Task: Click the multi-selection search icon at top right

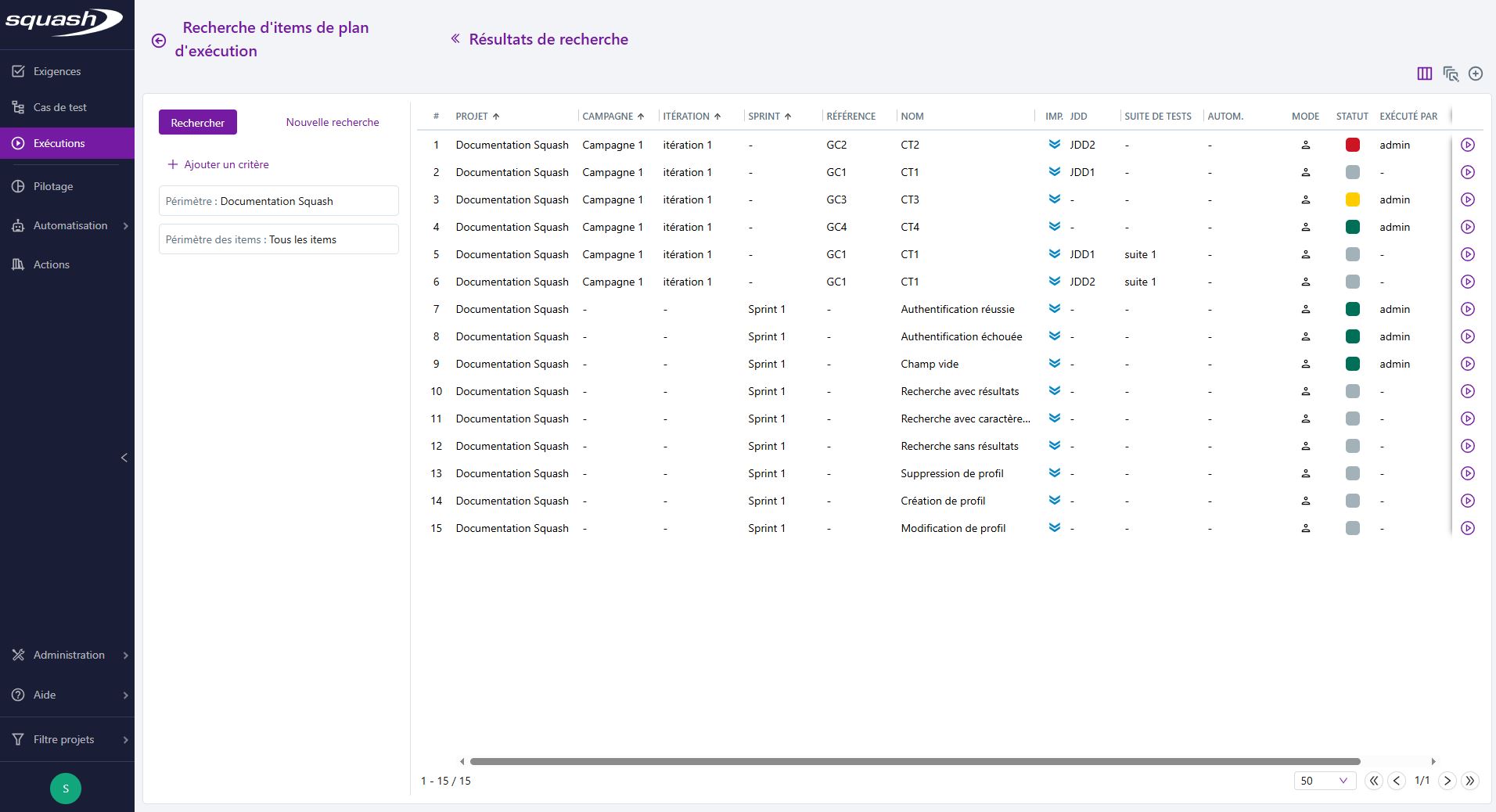Action: pyautogui.click(x=1451, y=74)
